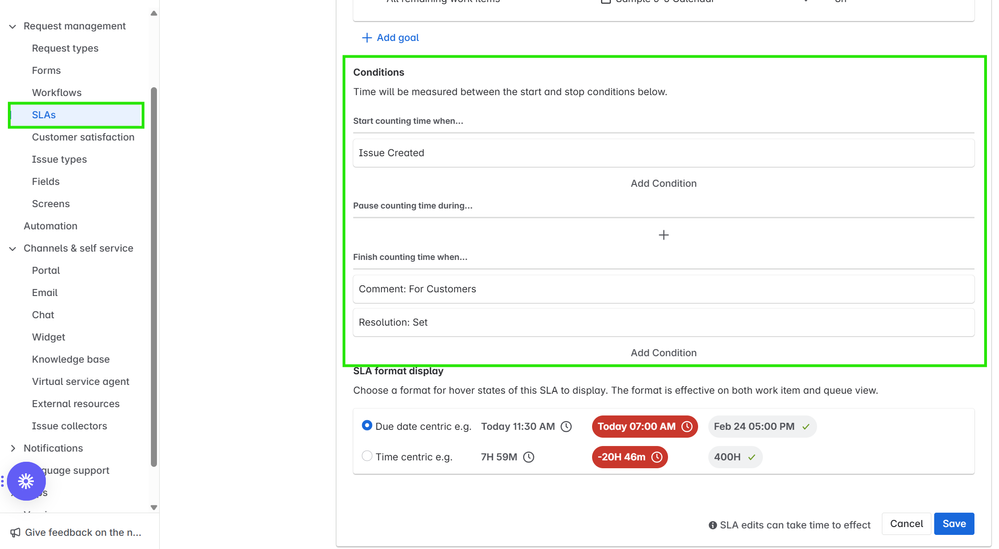Open Chat channel settings

(43, 315)
